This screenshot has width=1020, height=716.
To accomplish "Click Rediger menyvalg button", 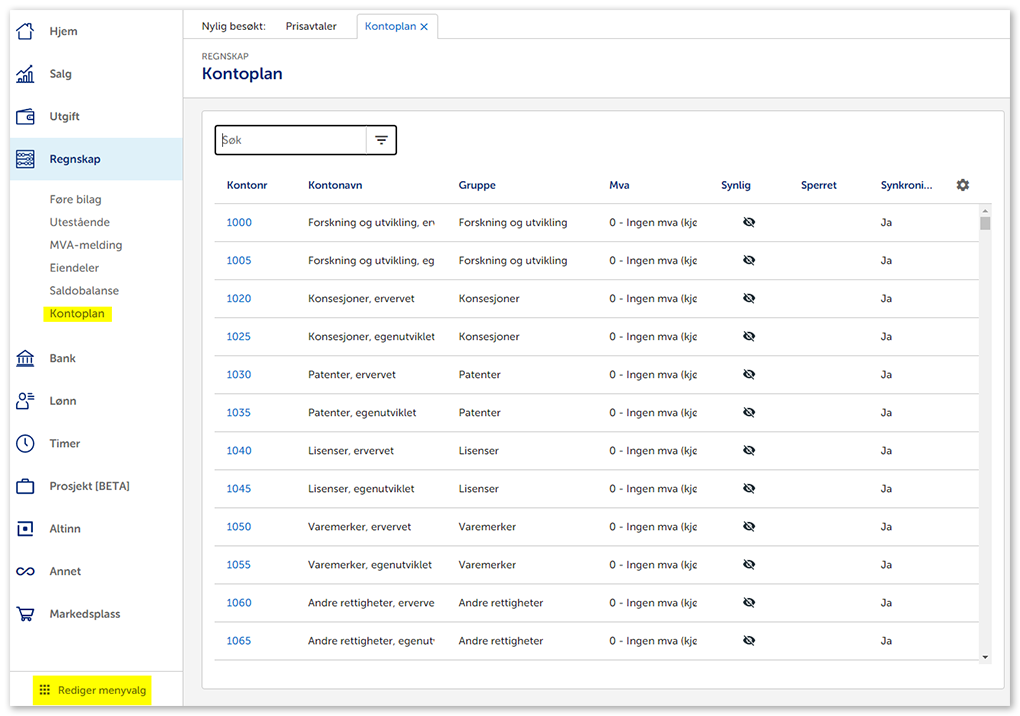I will click(93, 690).
